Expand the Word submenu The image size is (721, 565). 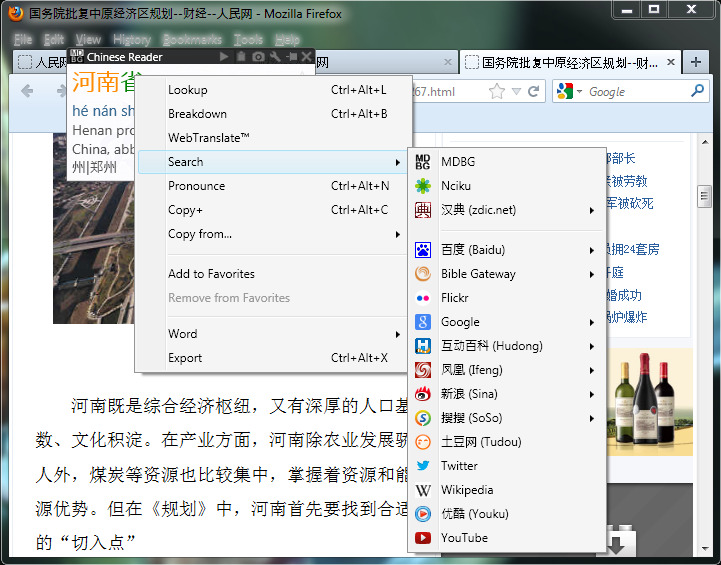[x=274, y=334]
